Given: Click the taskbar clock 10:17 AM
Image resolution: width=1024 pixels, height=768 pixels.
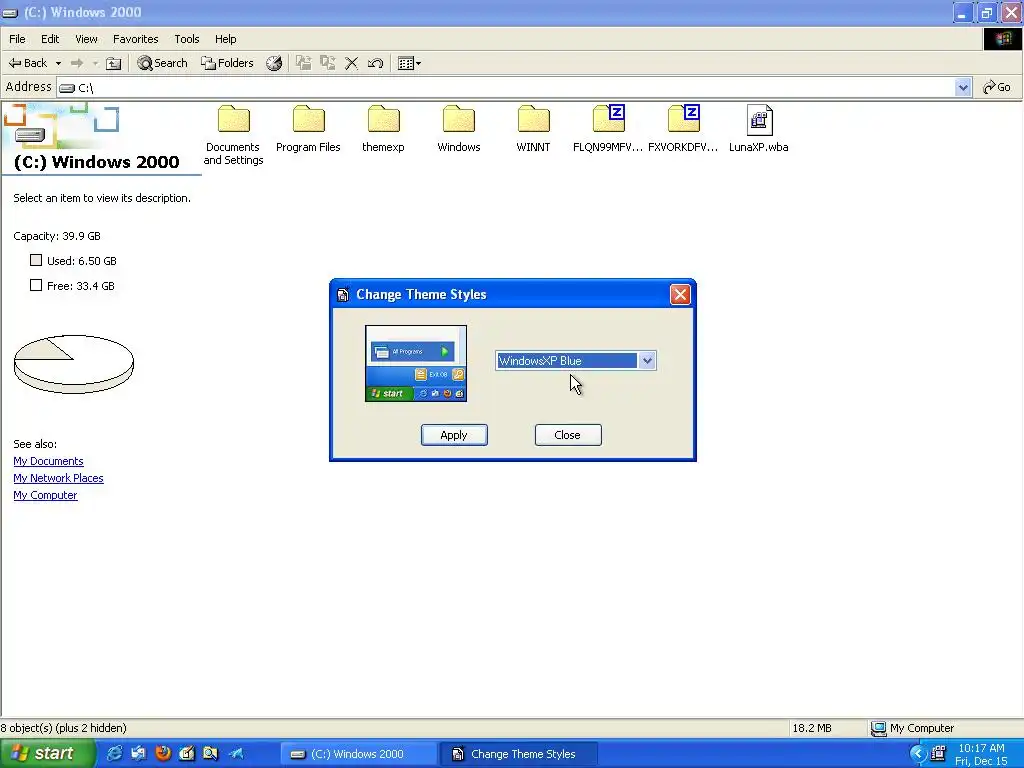Looking at the screenshot, I should coord(981,748).
